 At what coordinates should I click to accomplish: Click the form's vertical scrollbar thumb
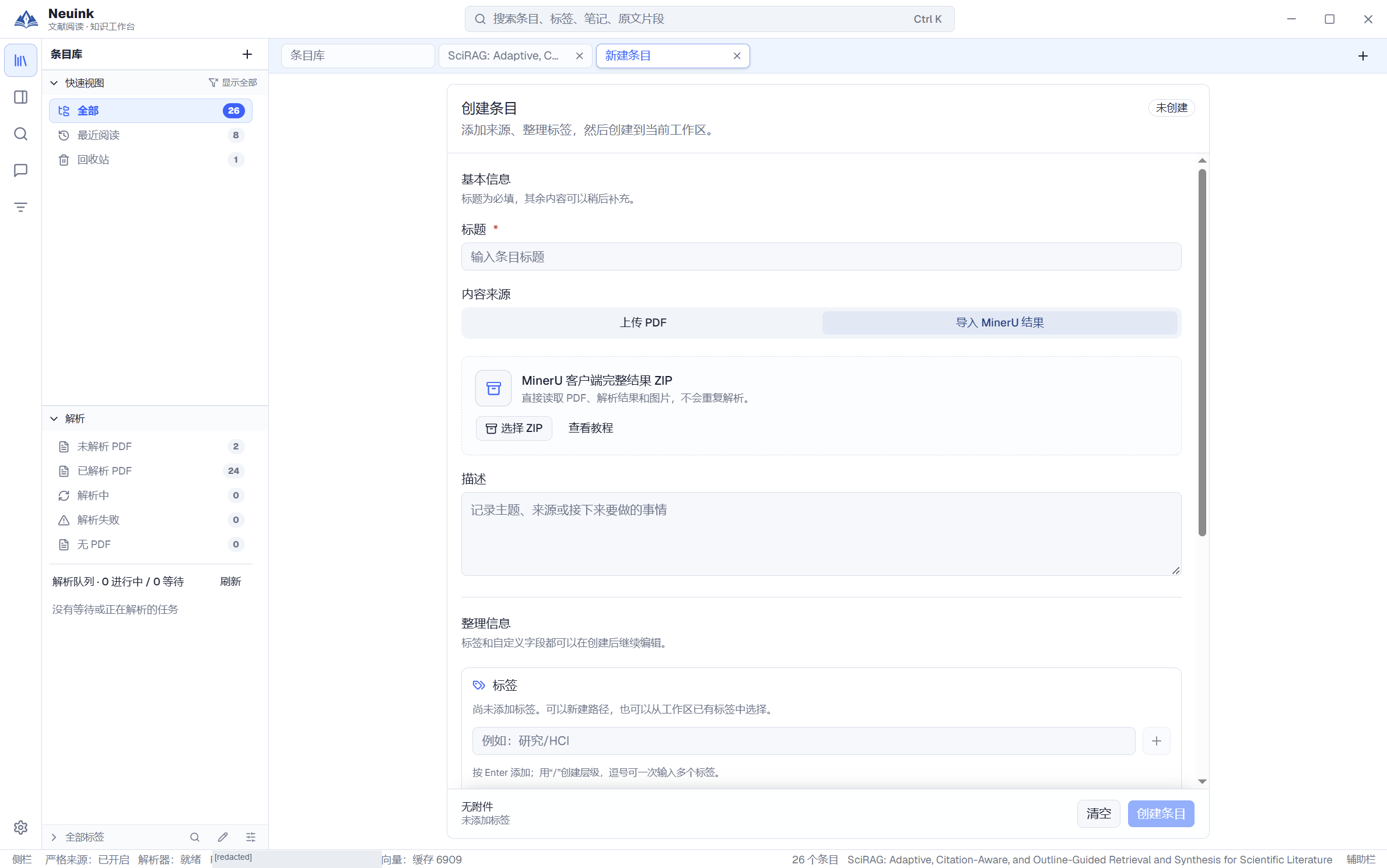pyautogui.click(x=1202, y=353)
